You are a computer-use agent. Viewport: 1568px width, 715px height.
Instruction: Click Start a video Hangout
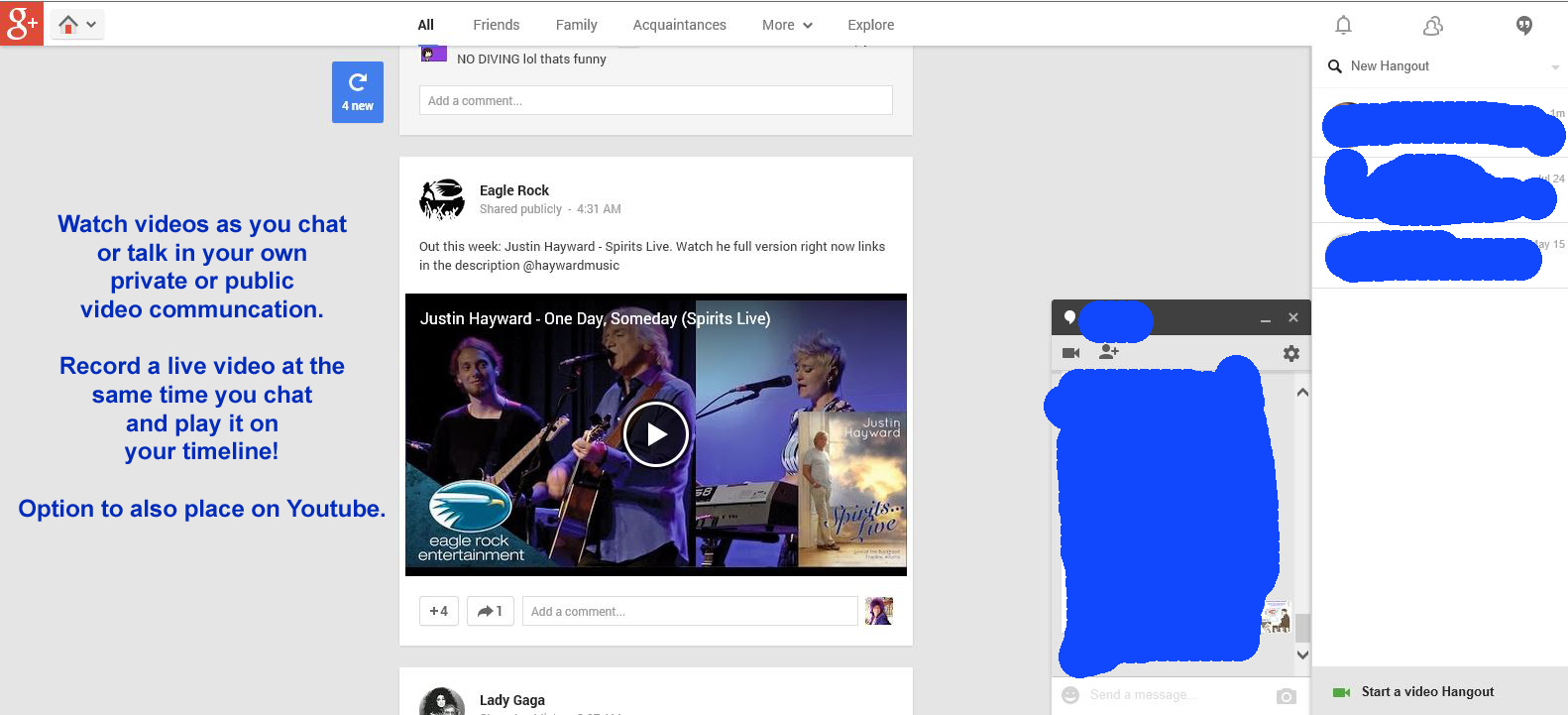click(1426, 692)
